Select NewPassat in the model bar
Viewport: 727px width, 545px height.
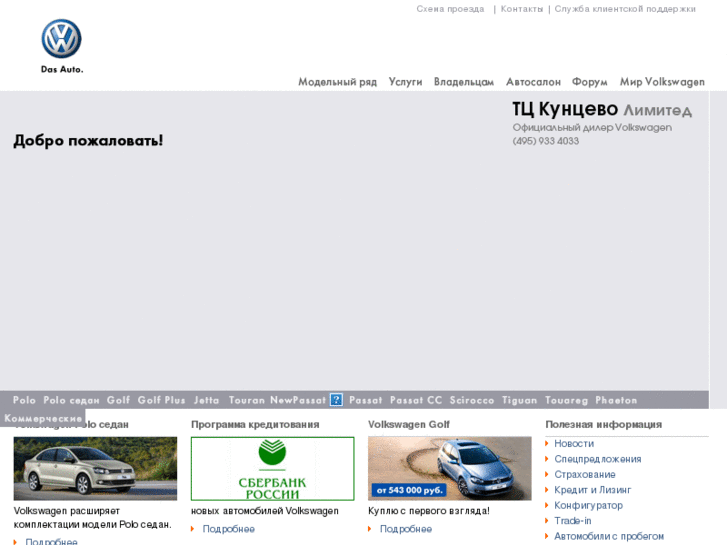[298, 400]
